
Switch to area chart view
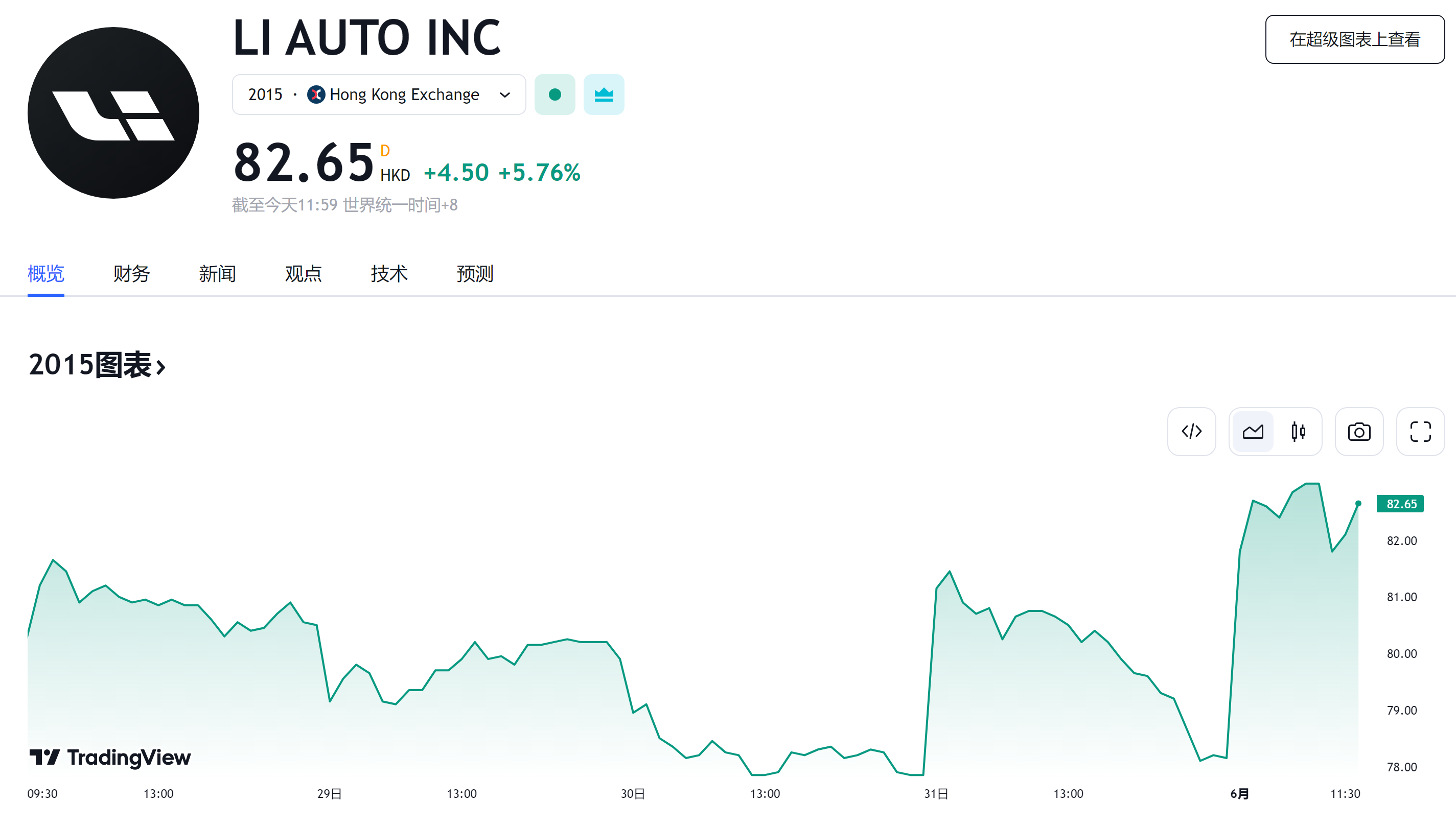coord(1252,432)
